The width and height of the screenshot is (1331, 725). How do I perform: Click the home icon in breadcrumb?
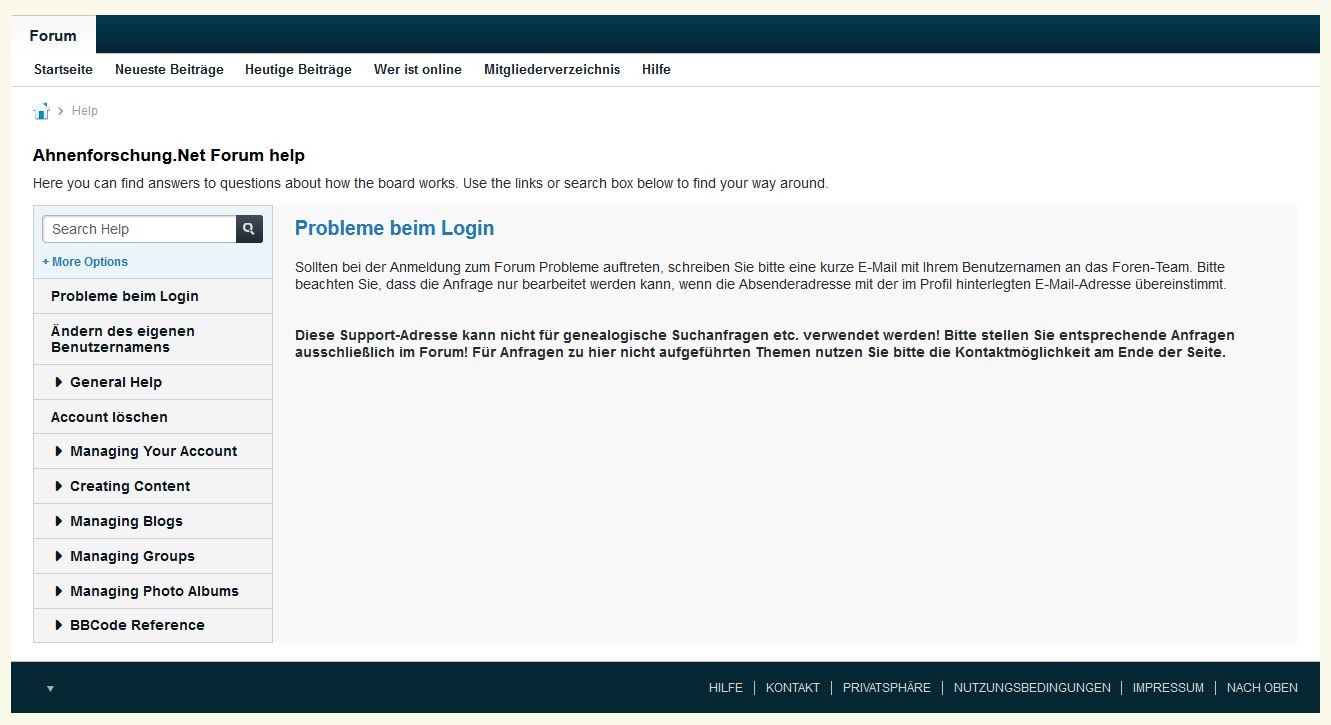41,111
